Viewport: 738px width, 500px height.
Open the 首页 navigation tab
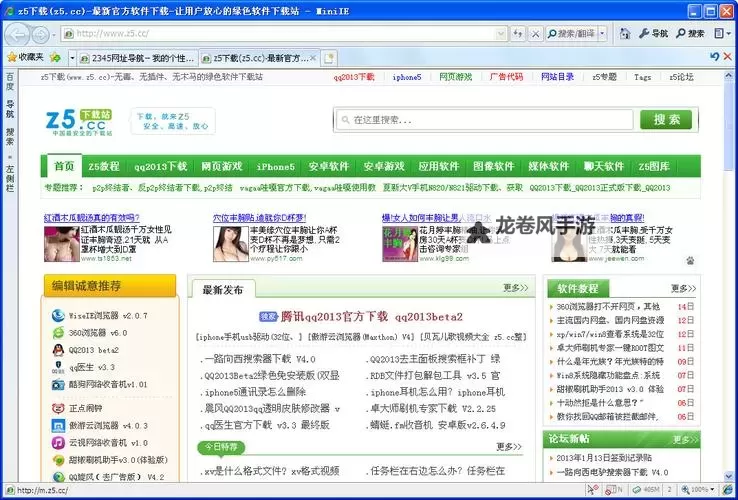coord(64,166)
